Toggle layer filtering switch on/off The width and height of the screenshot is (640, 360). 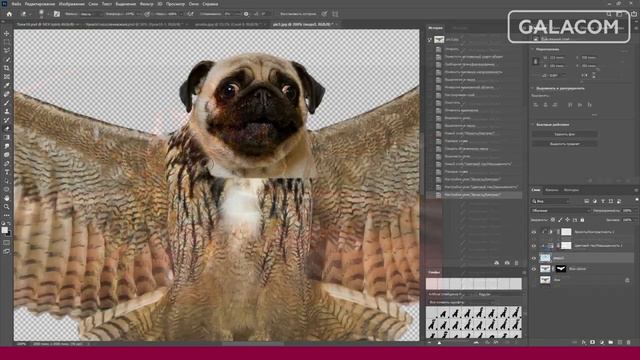pyautogui.click(x=636, y=200)
